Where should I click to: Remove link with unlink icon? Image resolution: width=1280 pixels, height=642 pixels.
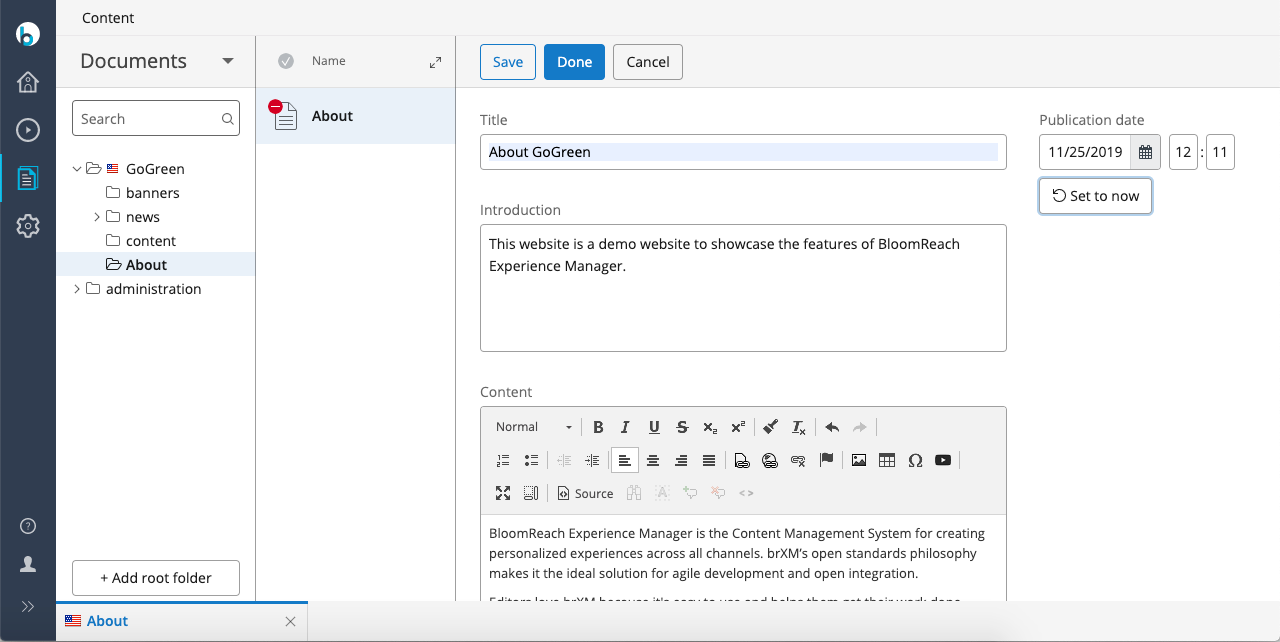click(798, 460)
